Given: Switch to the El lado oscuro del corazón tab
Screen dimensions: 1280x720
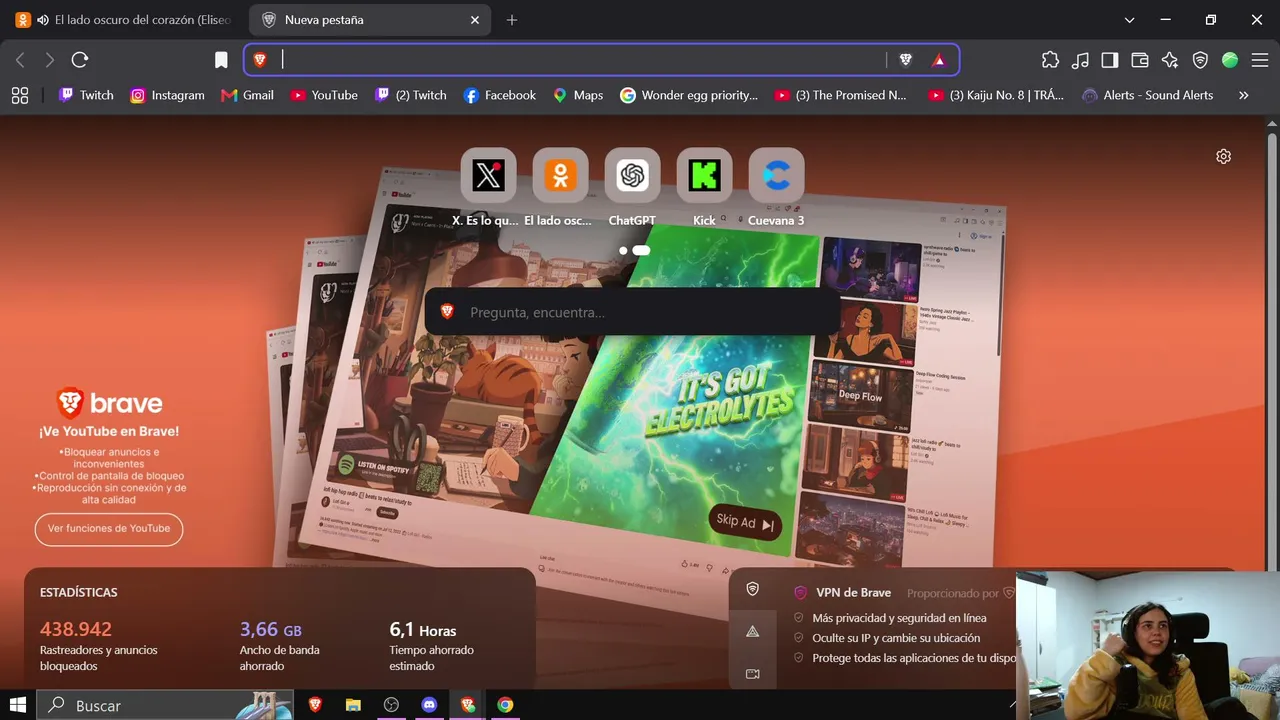Looking at the screenshot, I should (124, 20).
